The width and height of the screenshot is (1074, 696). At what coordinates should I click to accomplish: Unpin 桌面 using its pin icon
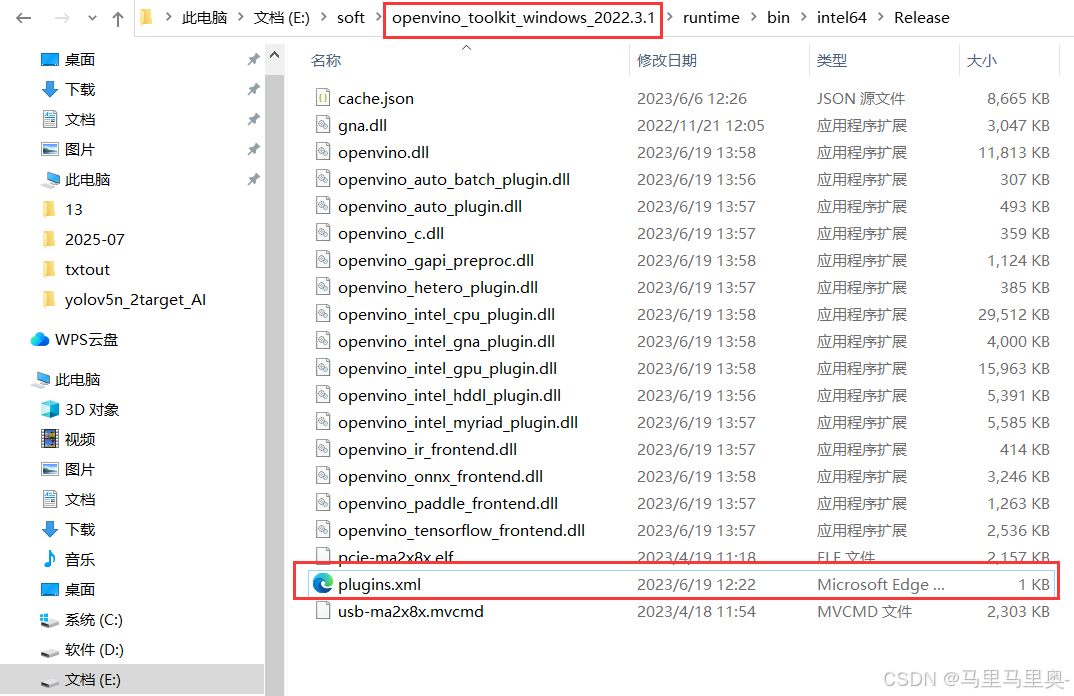point(253,60)
